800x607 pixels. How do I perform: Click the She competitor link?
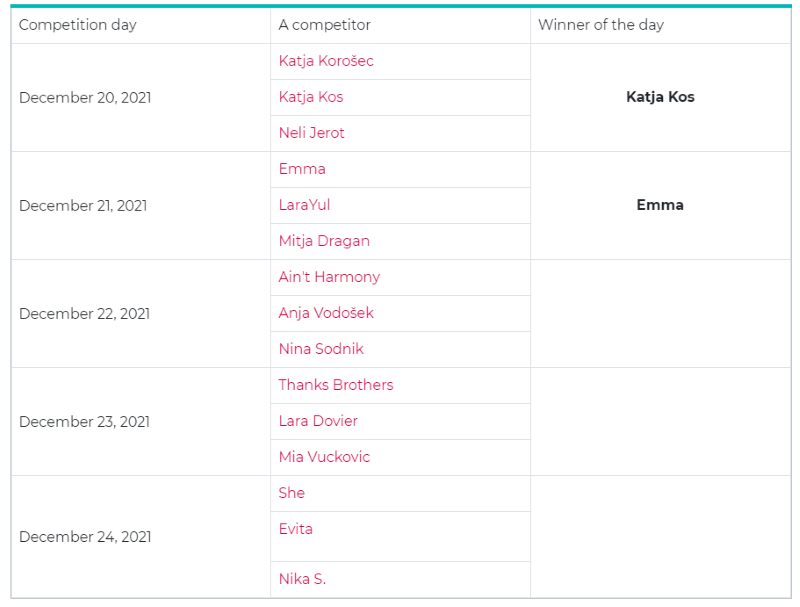coord(292,493)
